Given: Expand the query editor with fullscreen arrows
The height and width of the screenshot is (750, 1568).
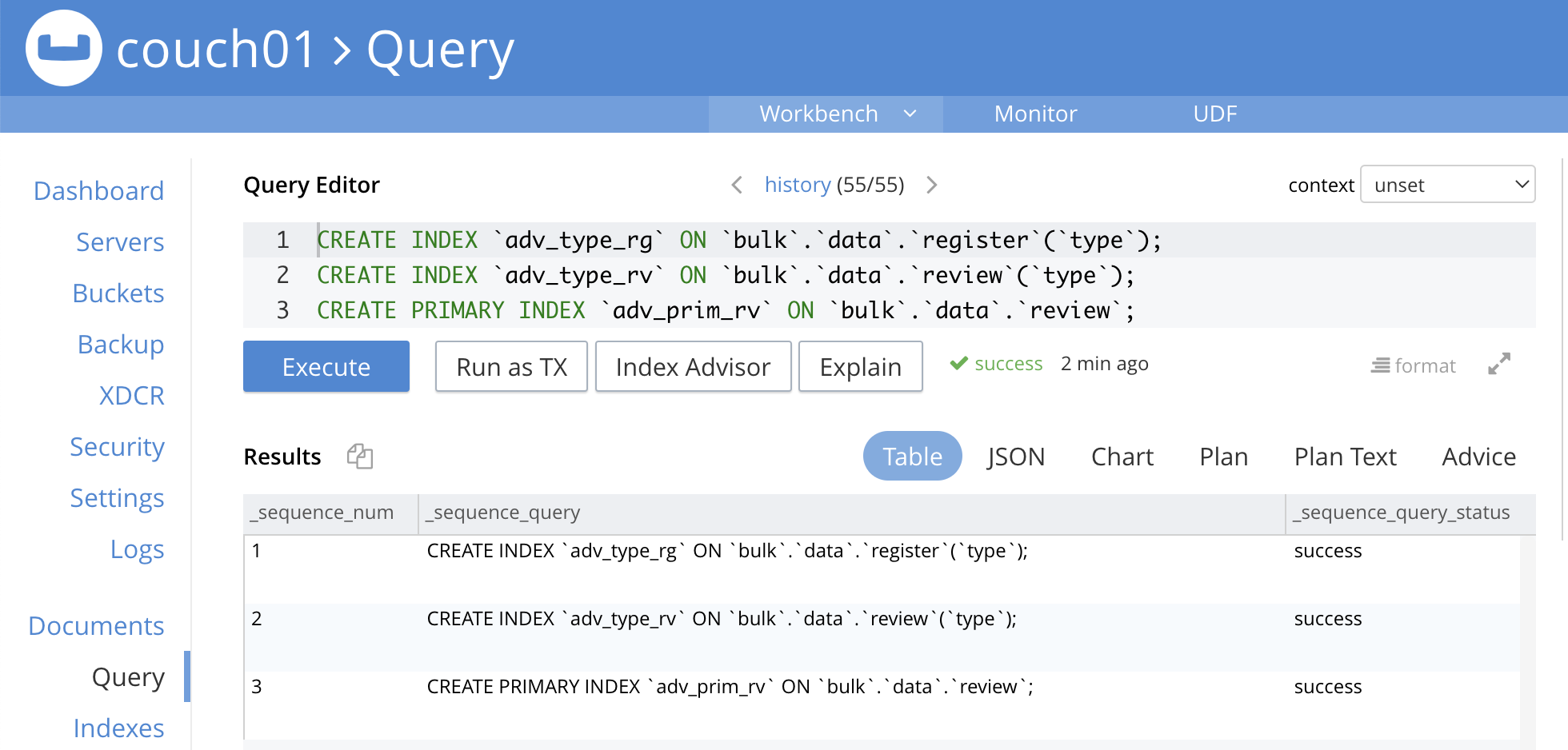Looking at the screenshot, I should (x=1499, y=365).
